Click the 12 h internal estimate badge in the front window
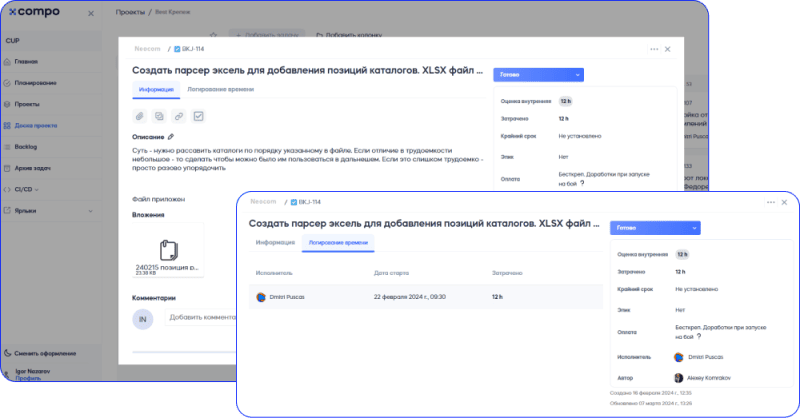The height and width of the screenshot is (418, 800). tap(682, 254)
